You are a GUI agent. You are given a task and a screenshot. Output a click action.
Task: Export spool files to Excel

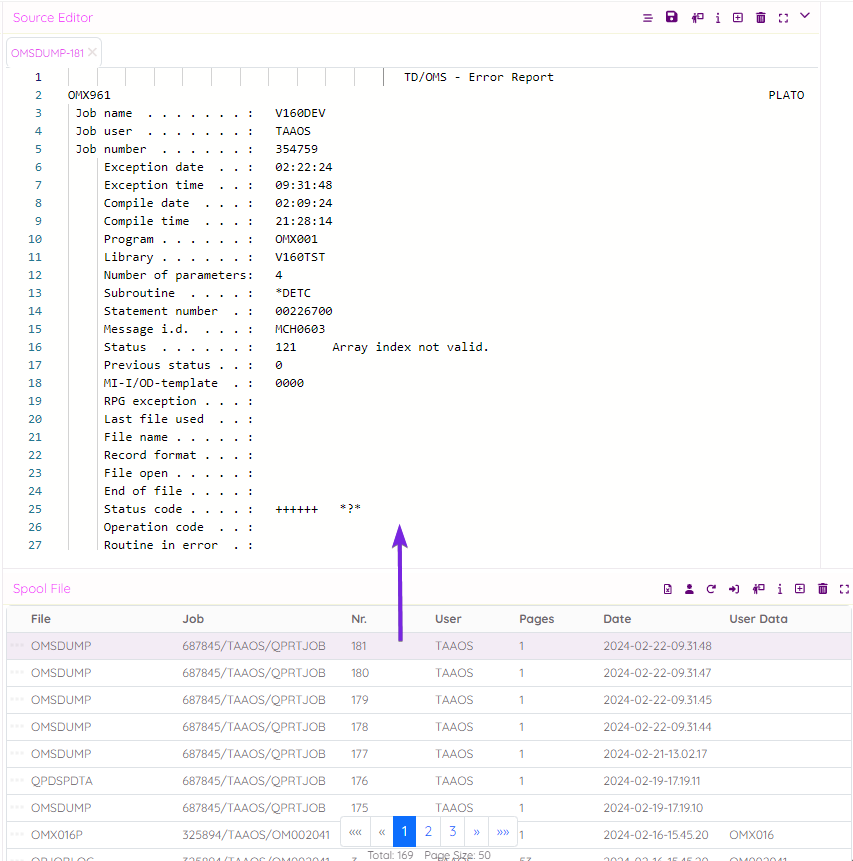click(x=667, y=589)
